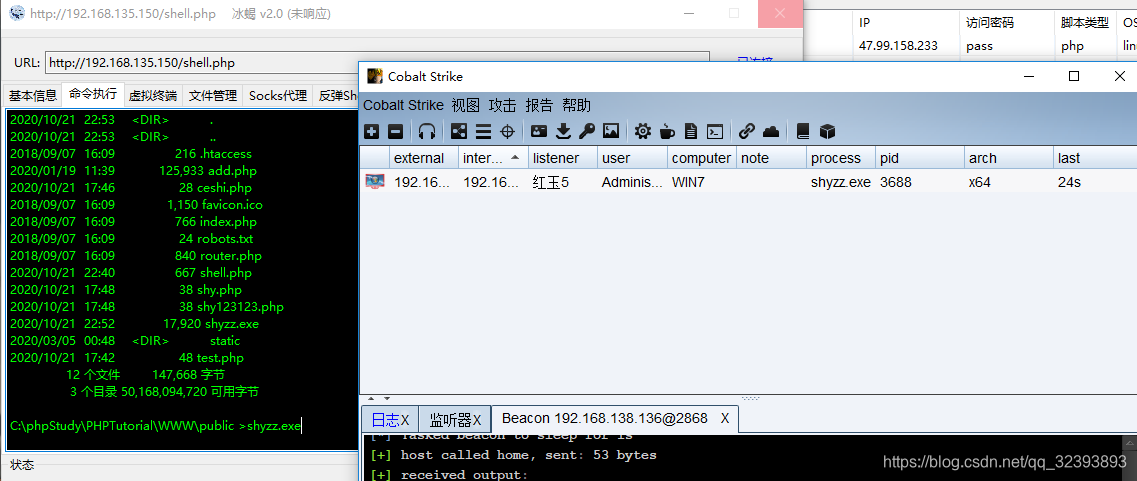The image size is (1137, 481).
Task: Switch to the Socks代理 tab
Action: (278, 95)
